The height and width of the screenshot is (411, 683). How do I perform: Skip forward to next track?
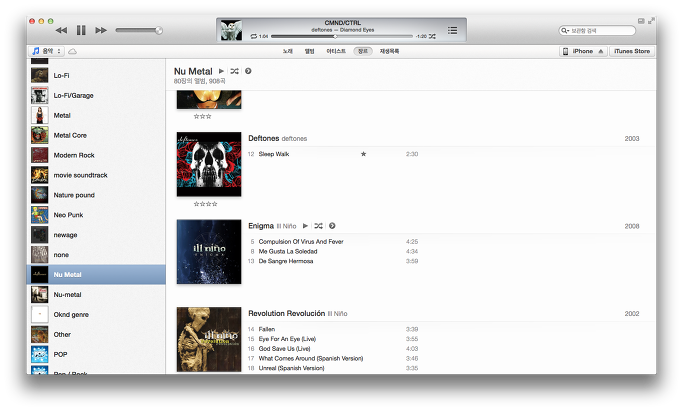pos(101,30)
